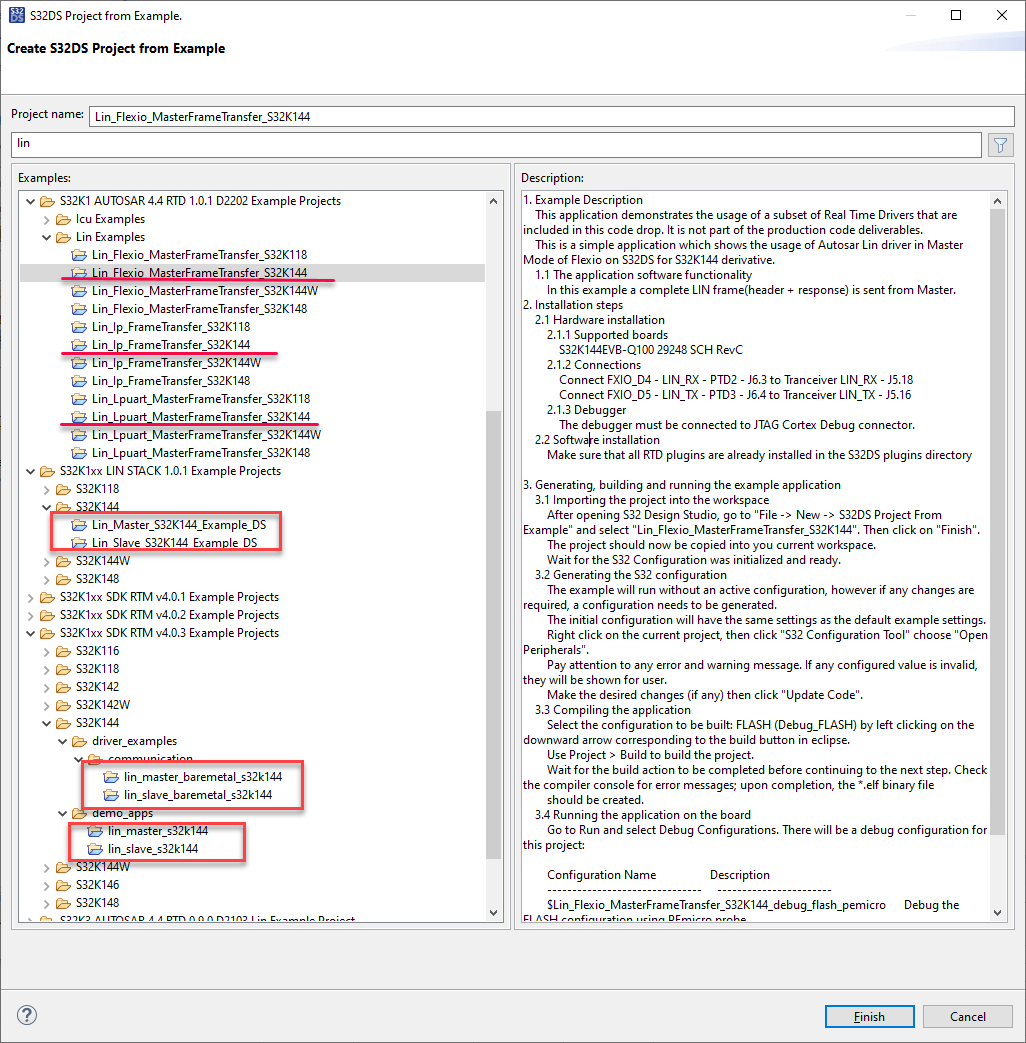Click the filter icon beside the search box
Viewport: 1026px width, 1043px height.
tap(999, 145)
